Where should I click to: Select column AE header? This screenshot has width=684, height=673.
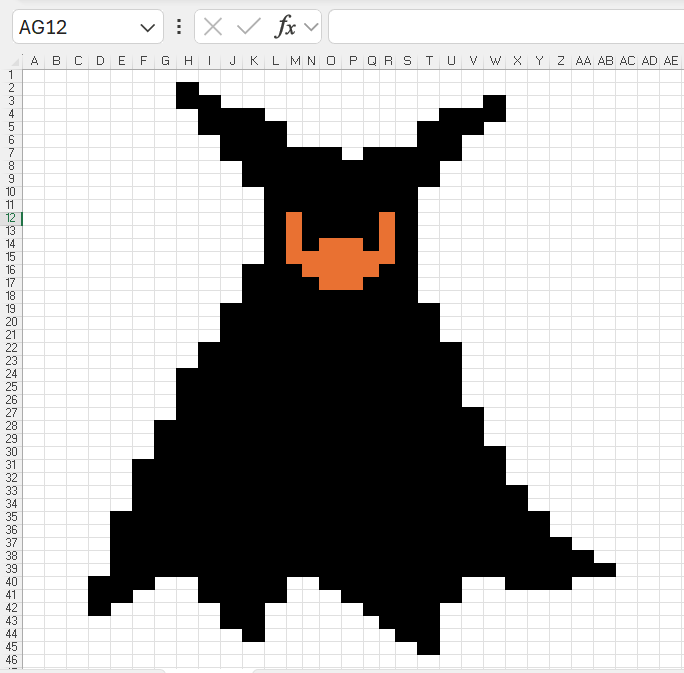(671, 61)
